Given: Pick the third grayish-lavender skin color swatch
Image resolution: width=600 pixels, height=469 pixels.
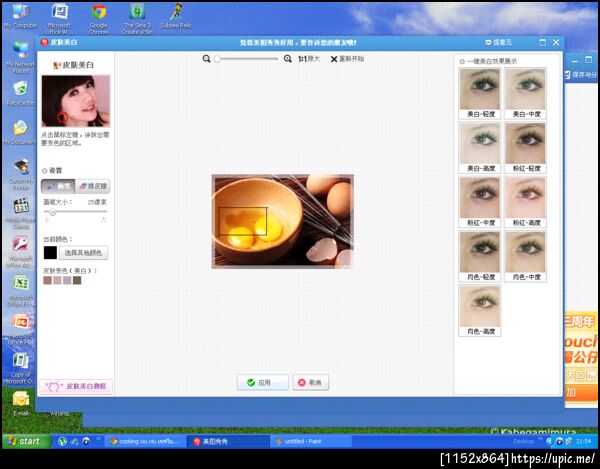Looking at the screenshot, I should 67,280.
